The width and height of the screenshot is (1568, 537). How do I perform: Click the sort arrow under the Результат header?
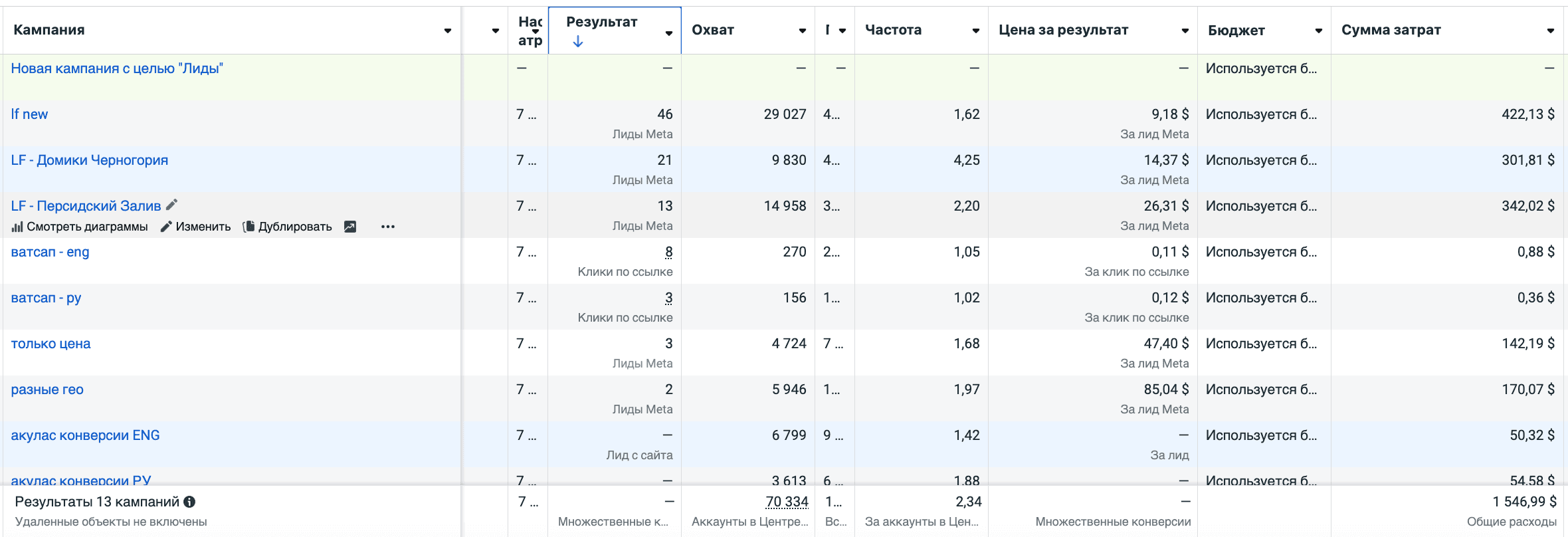[578, 41]
